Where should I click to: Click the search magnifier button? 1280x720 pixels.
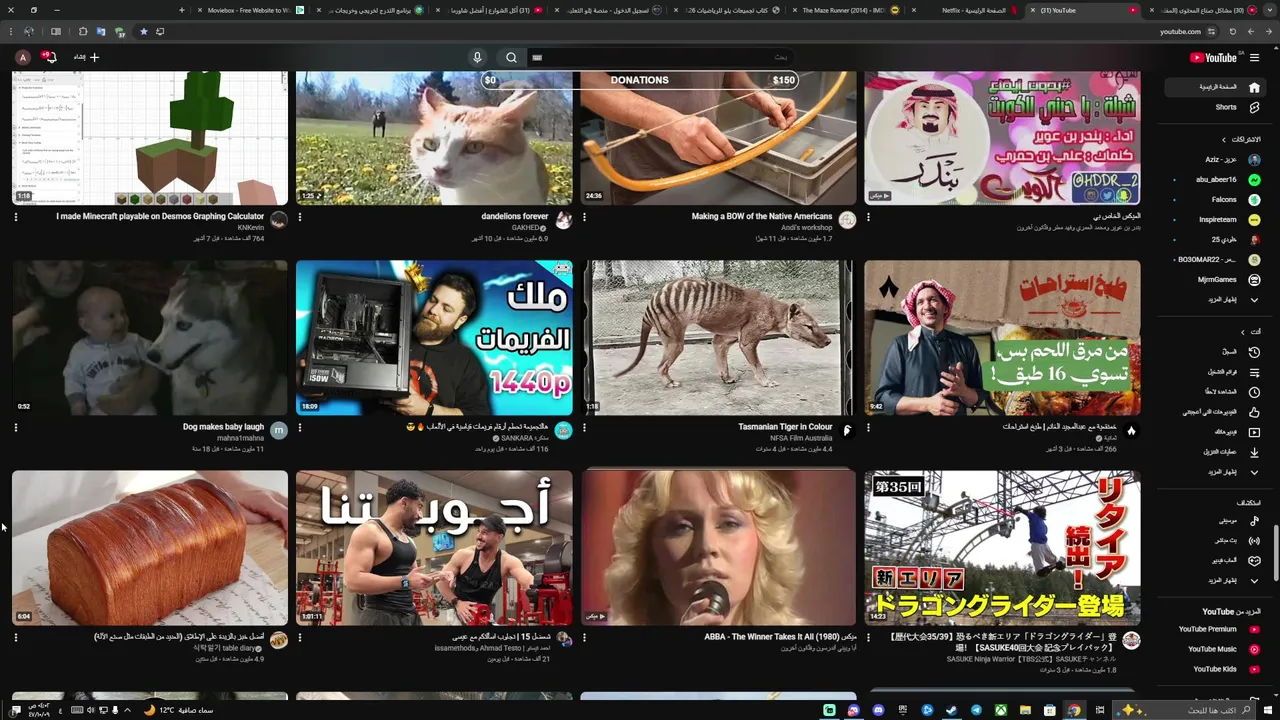point(511,57)
